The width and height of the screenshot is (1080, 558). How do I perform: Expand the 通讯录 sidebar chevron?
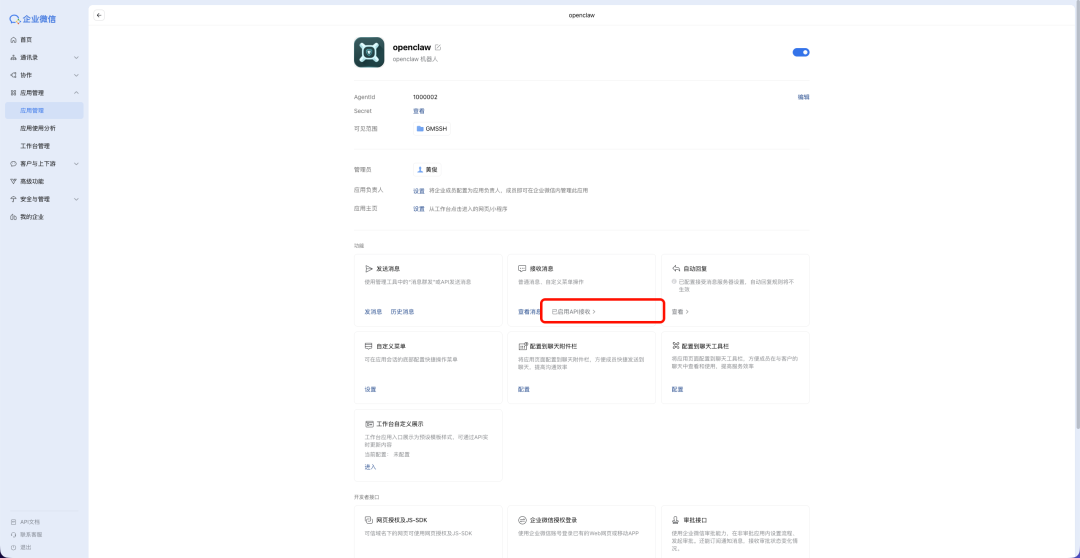76,57
